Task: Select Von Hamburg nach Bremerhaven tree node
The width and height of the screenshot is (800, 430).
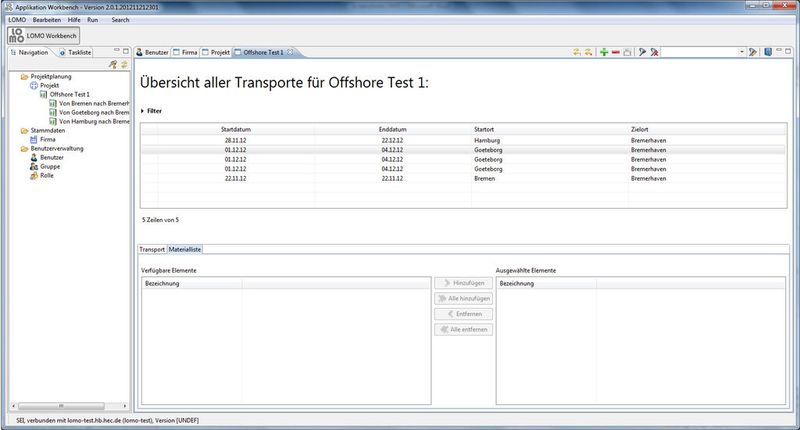Action: (93, 121)
